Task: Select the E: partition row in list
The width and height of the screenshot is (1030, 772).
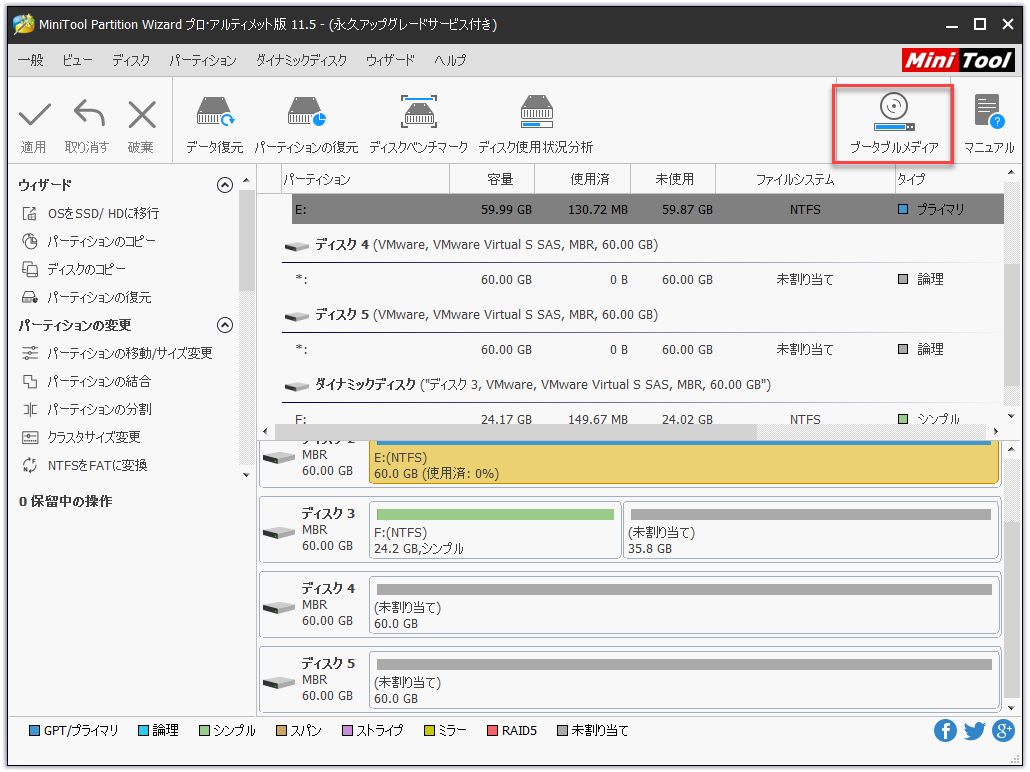Action: click(x=648, y=210)
